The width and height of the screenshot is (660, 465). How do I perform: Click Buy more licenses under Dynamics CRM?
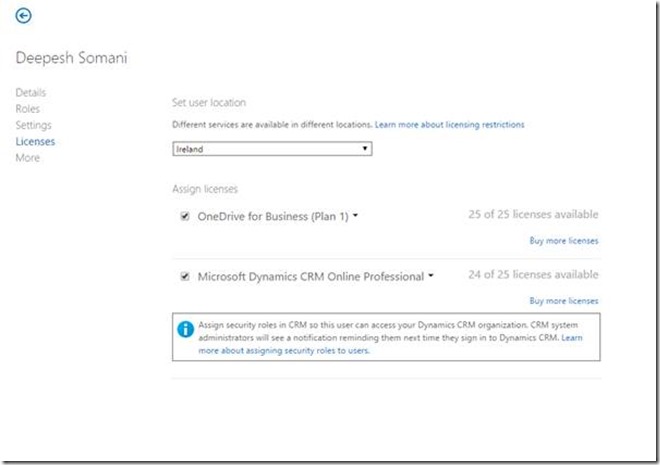pos(563,301)
